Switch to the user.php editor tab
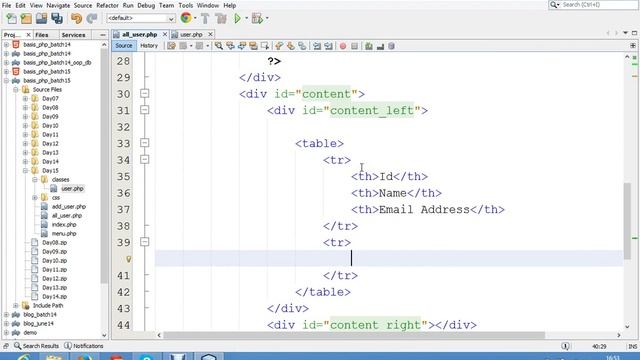640x360 pixels. (191, 35)
